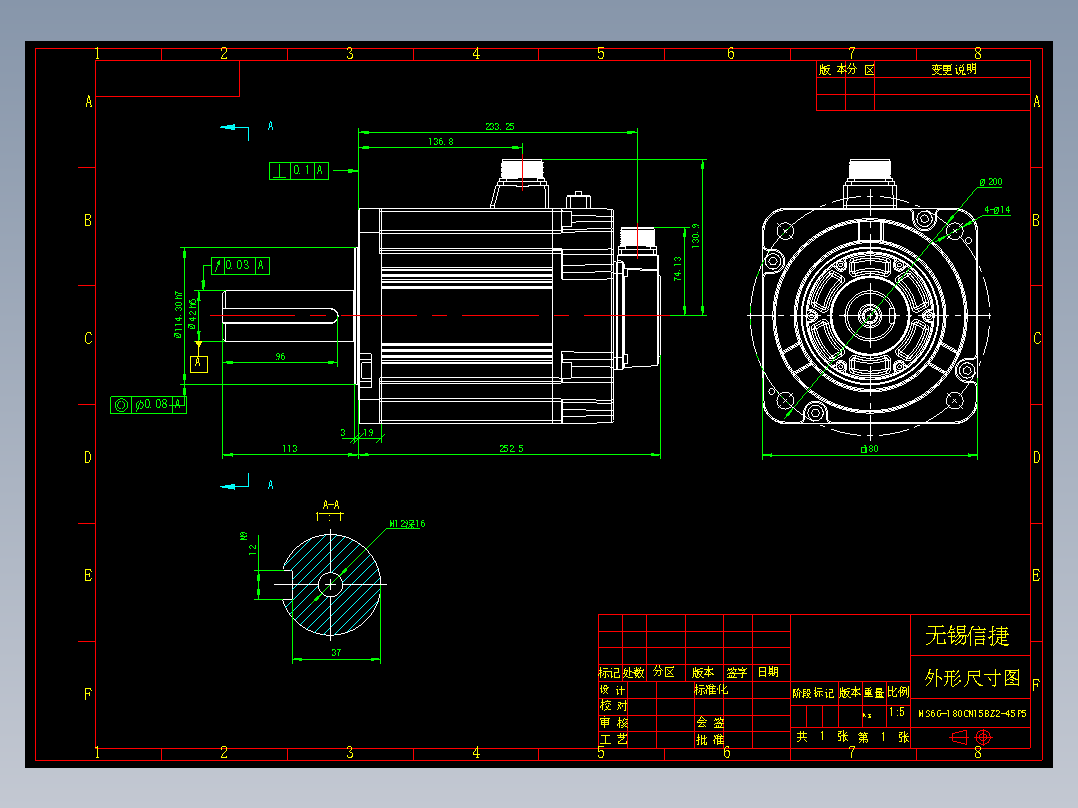Viewport: 1078px width, 808px height.
Task: Click the motor front flange view
Action: point(870,316)
